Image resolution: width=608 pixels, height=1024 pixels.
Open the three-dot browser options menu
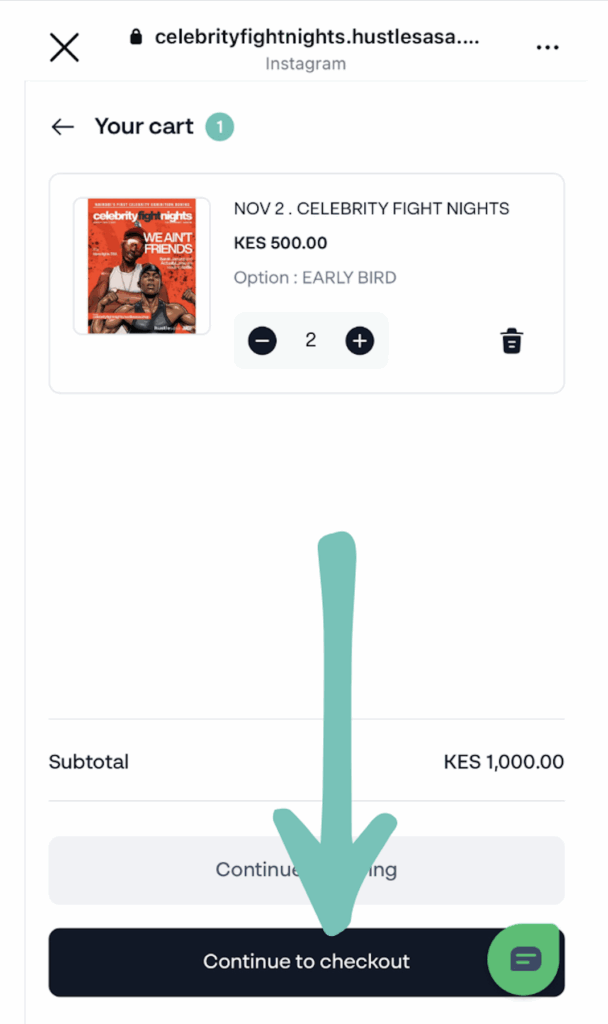[547, 47]
